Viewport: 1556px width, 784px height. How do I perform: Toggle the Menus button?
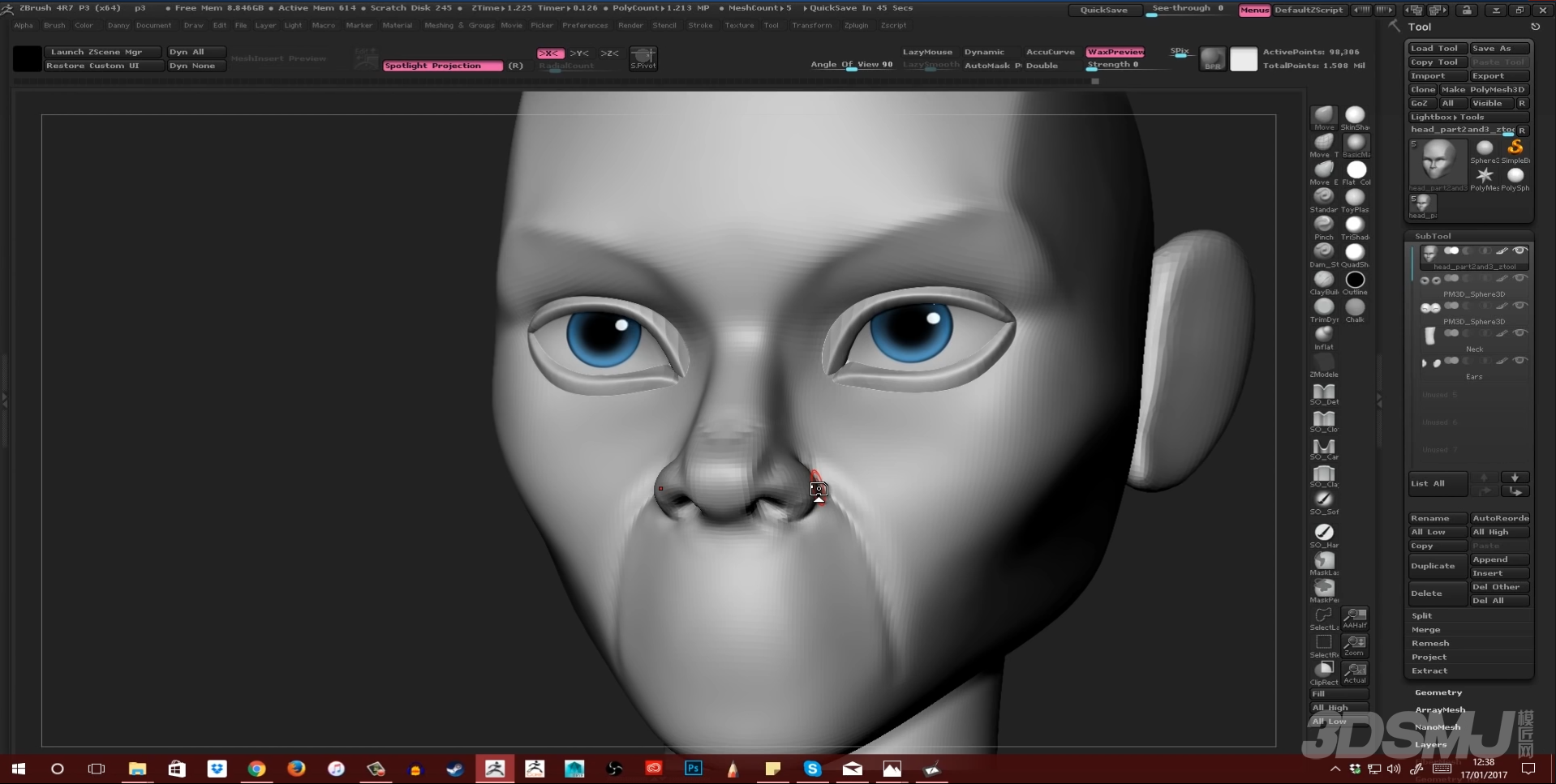[1254, 10]
